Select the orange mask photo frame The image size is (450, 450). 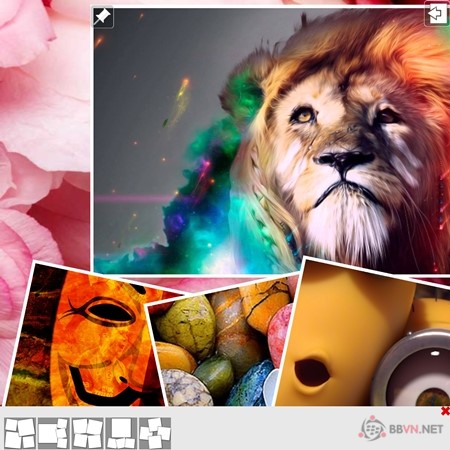[x=88, y=335]
